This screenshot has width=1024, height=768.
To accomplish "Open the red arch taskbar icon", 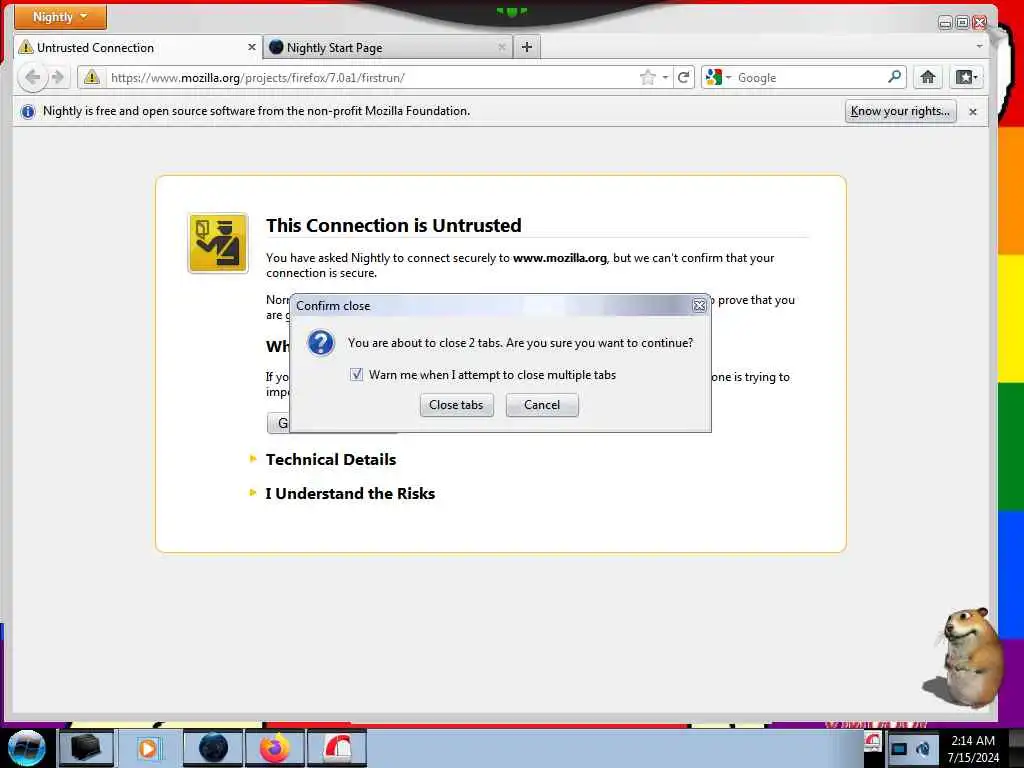I will (x=337, y=748).
